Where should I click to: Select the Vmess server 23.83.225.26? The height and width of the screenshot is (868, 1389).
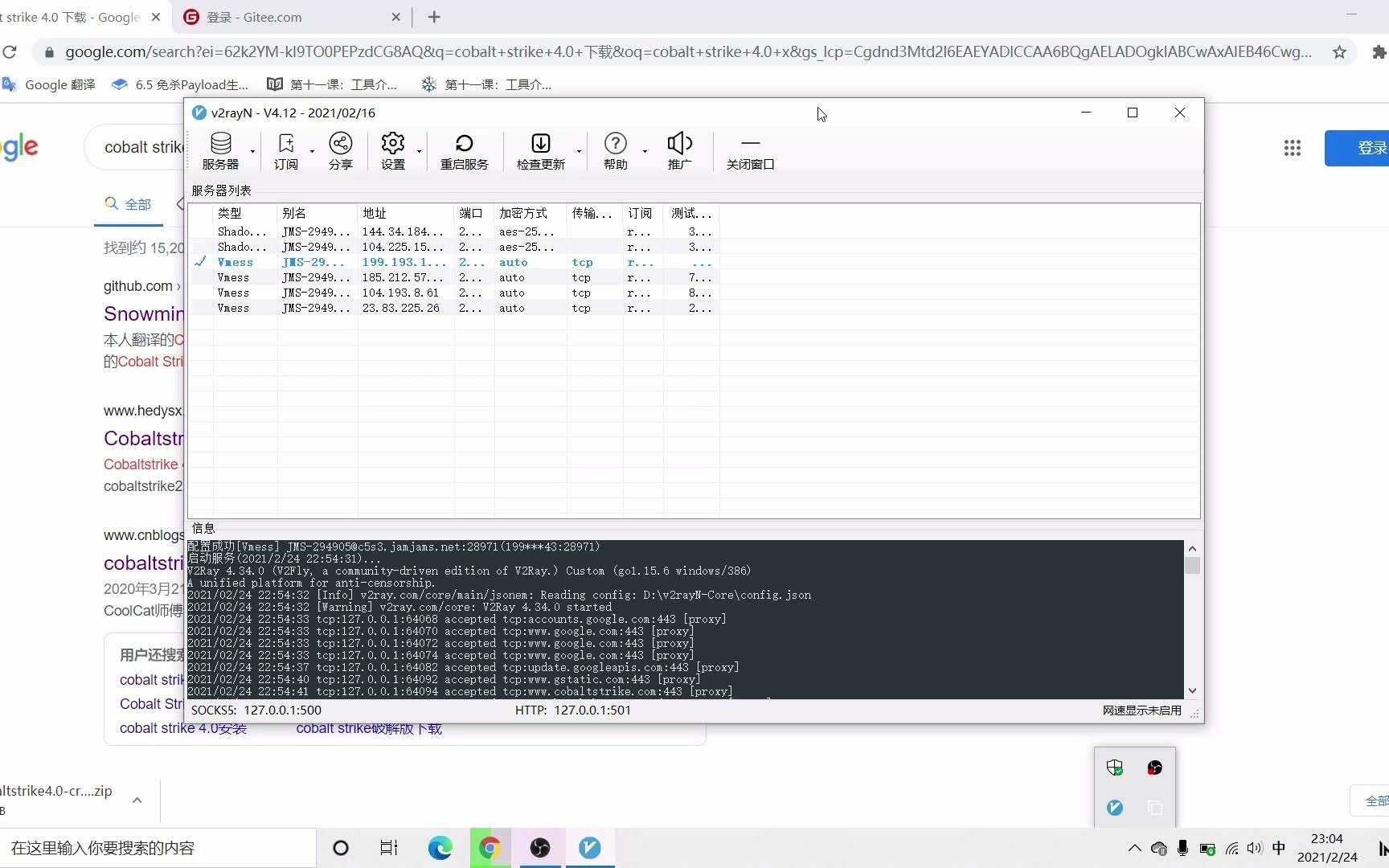[454, 308]
